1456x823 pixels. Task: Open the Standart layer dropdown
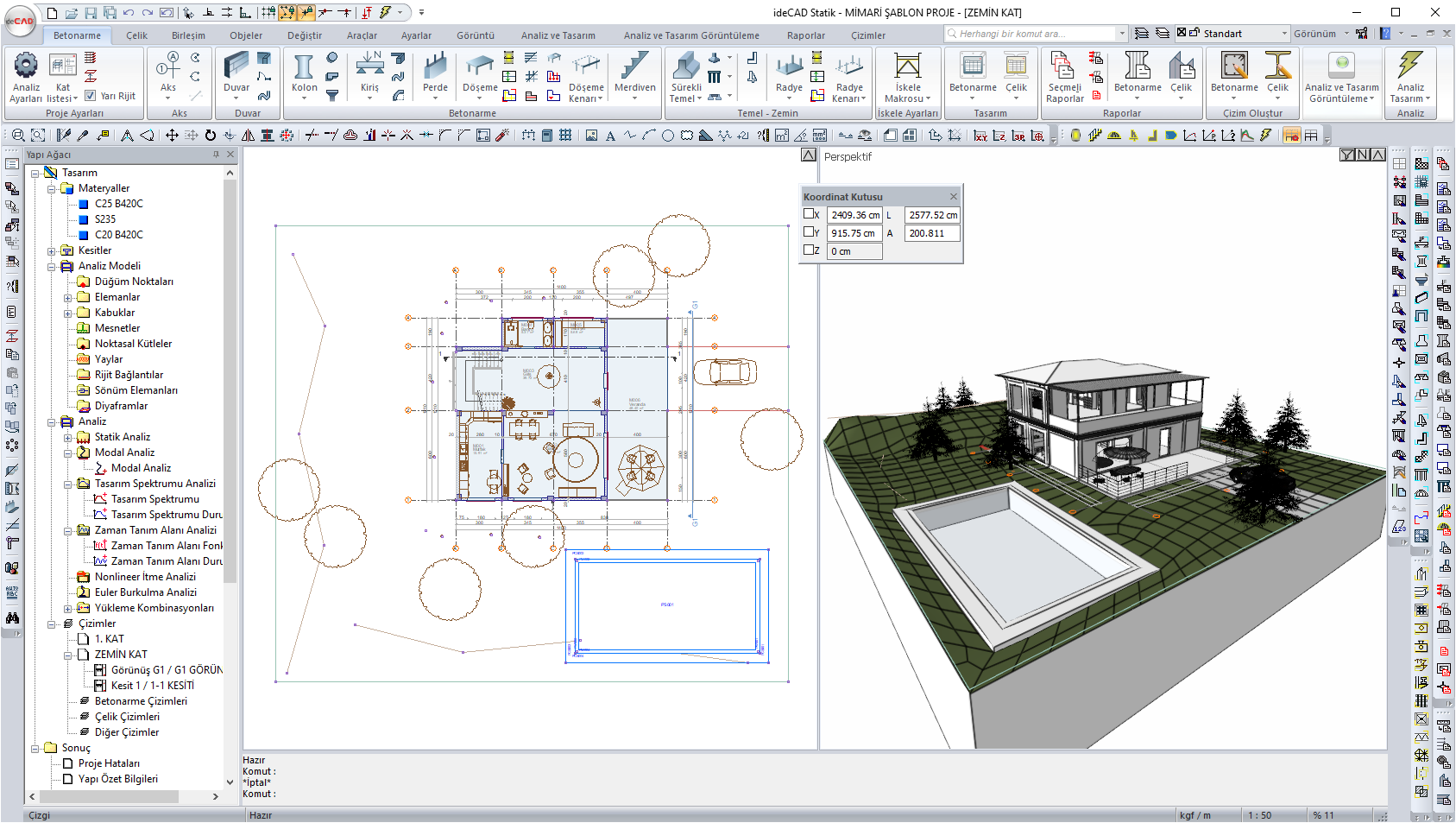[x=1284, y=34]
